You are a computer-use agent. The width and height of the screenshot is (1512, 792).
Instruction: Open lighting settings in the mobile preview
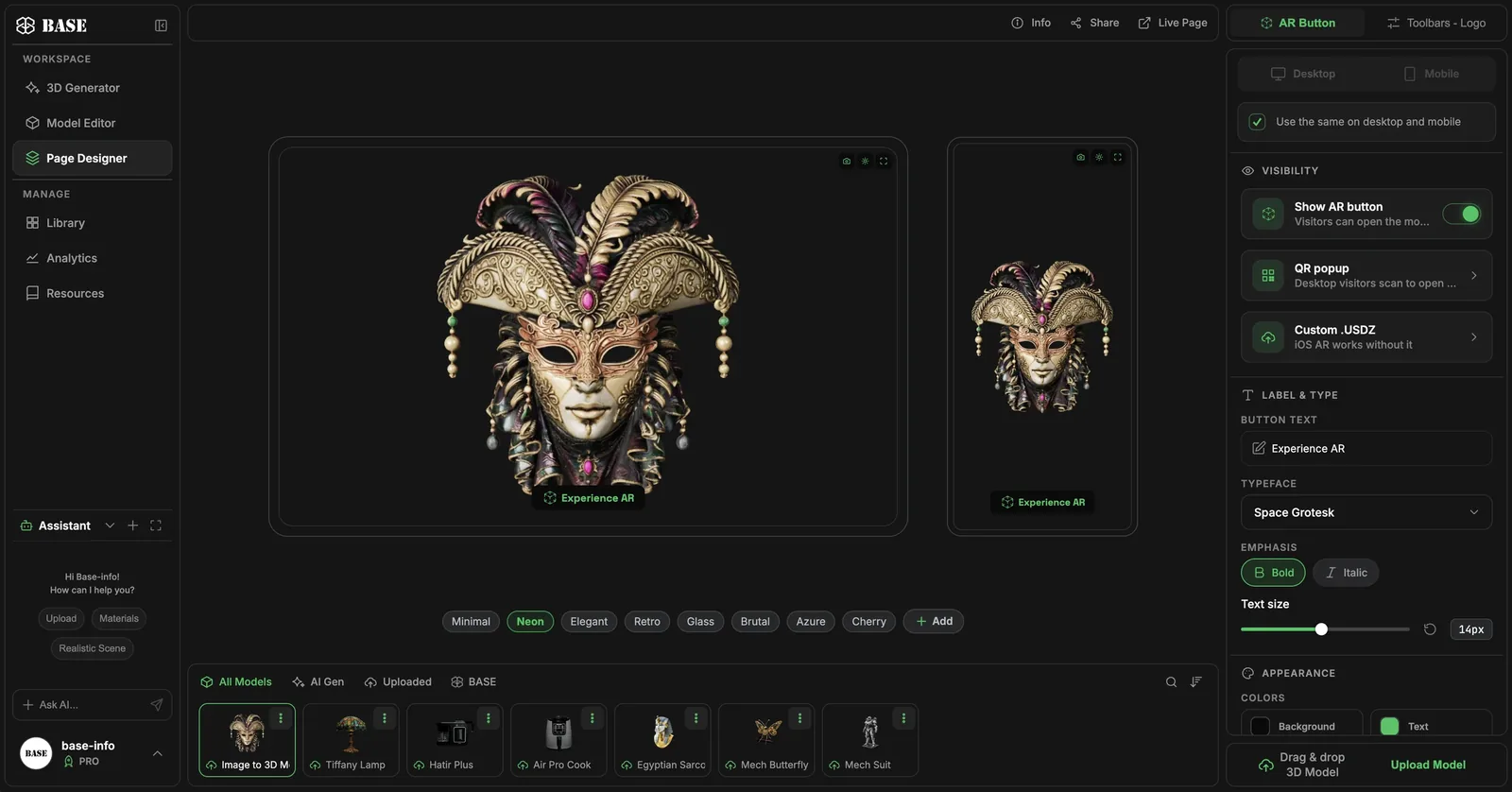click(1099, 157)
